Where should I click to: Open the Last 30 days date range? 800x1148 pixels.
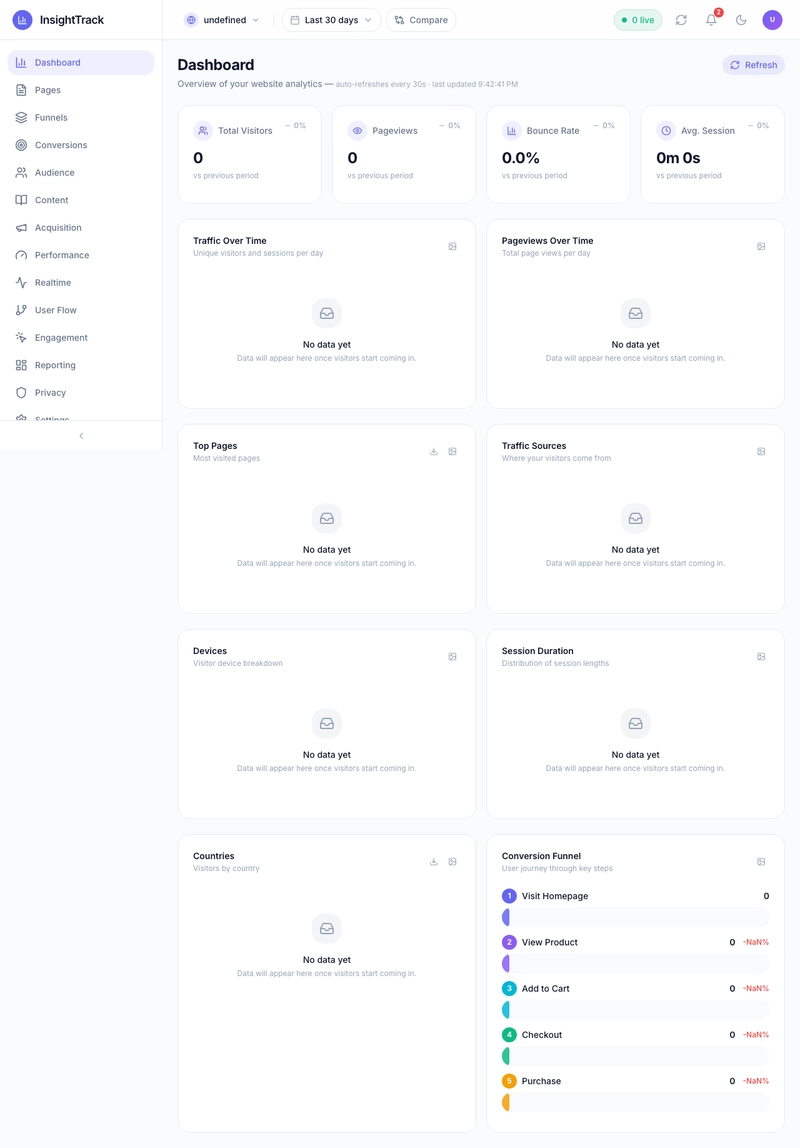tap(332, 20)
